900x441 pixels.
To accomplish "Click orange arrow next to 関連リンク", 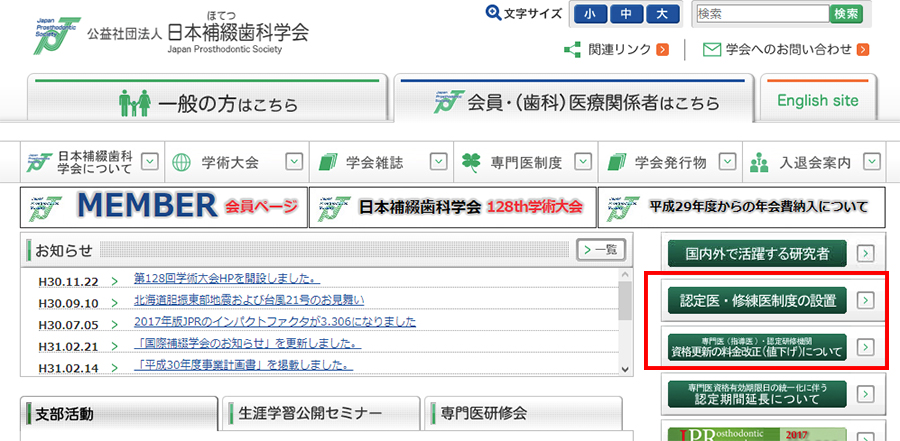I will (662, 49).
